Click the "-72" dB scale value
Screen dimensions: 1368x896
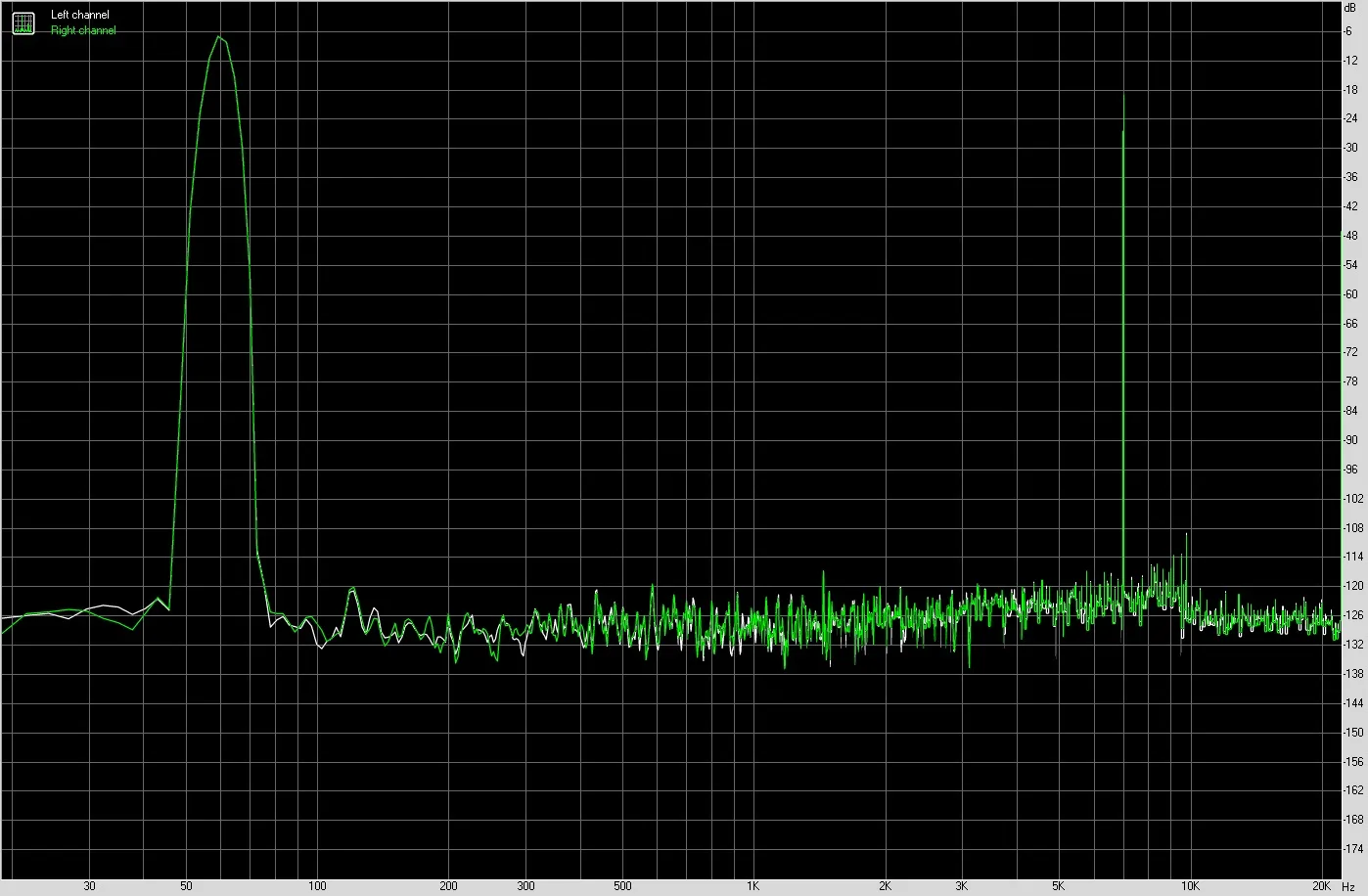click(x=1350, y=352)
